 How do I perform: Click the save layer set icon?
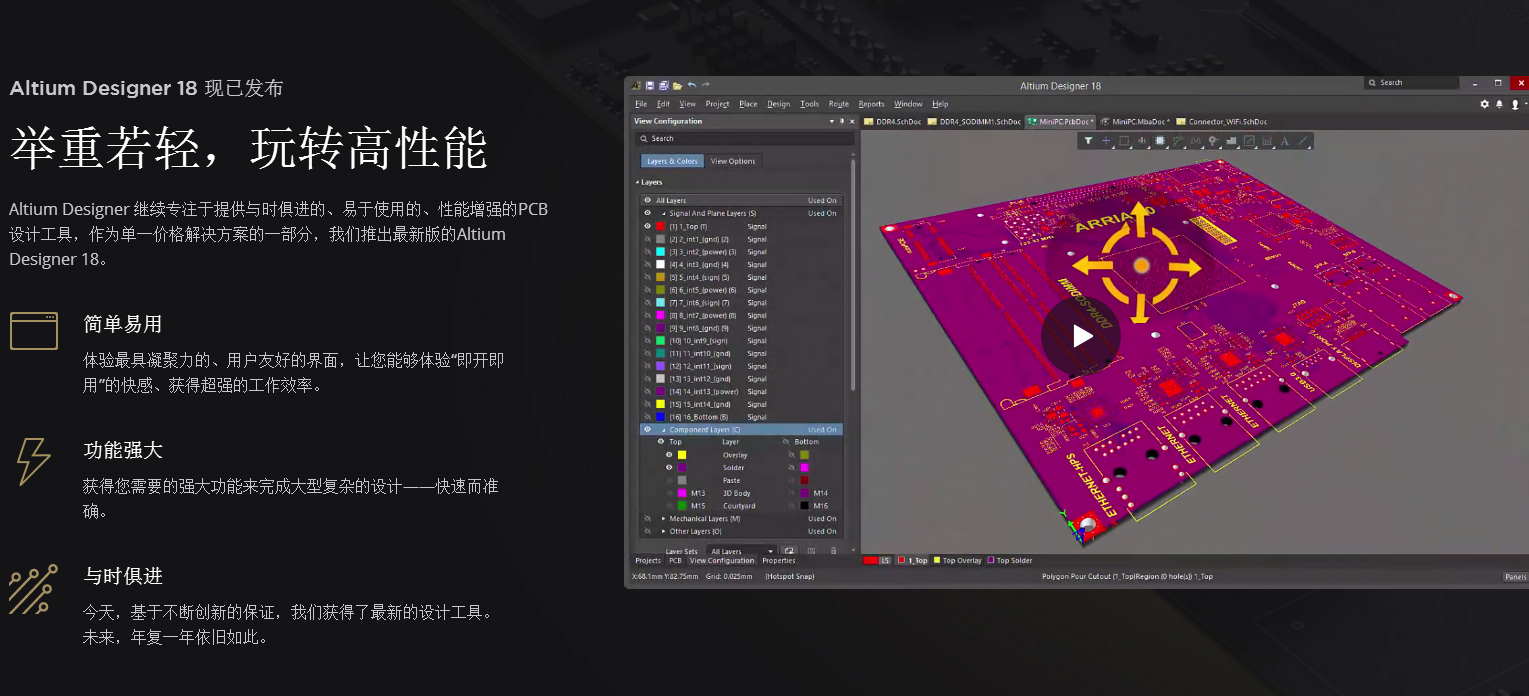[x=811, y=551]
